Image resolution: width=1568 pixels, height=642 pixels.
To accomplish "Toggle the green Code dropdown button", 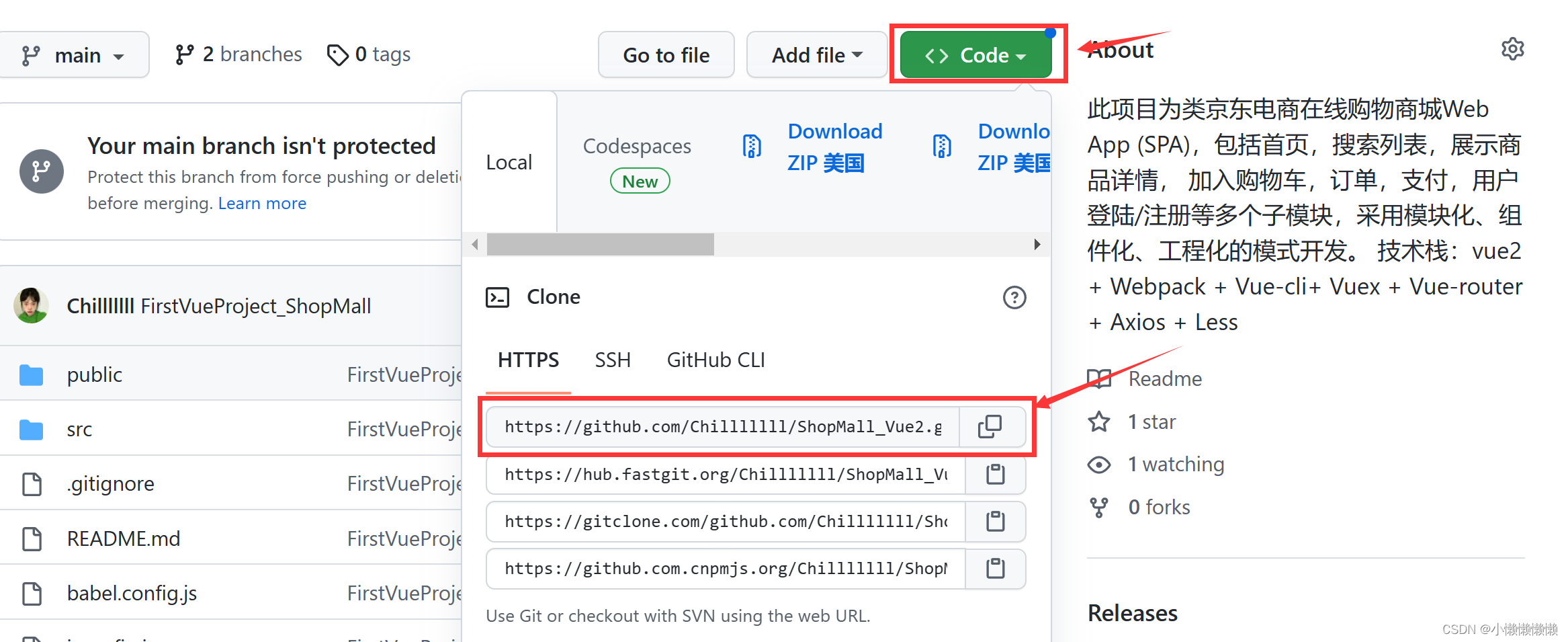I will pyautogui.click(x=975, y=55).
